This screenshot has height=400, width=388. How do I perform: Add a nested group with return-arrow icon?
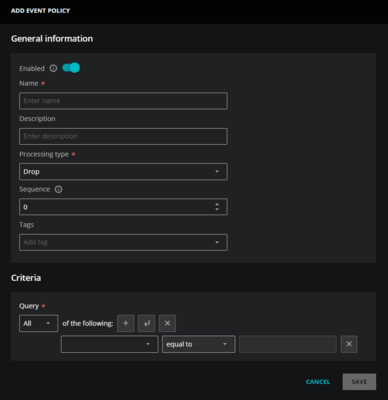click(x=147, y=323)
